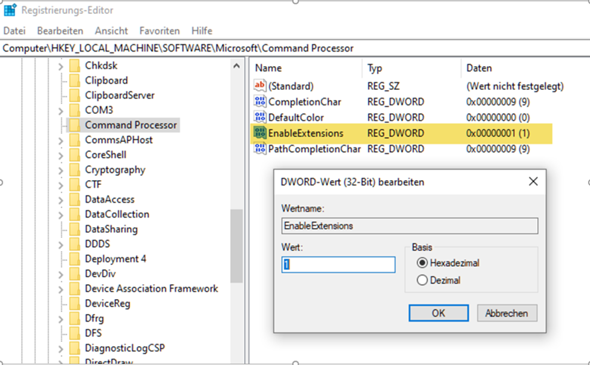Open the Bearbeiten menu
The image size is (590, 365).
pyautogui.click(x=60, y=31)
